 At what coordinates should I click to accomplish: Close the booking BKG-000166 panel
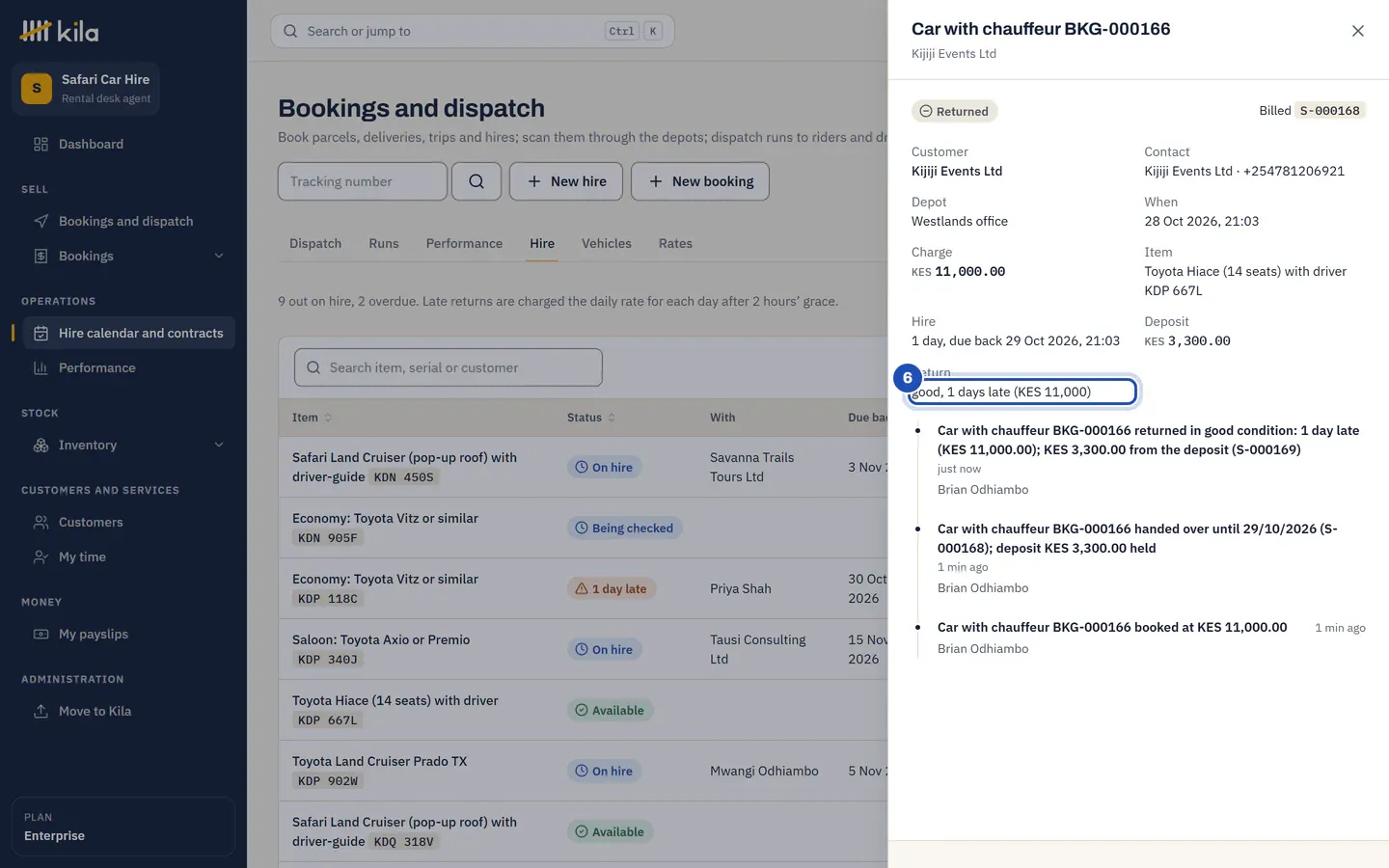(1358, 31)
